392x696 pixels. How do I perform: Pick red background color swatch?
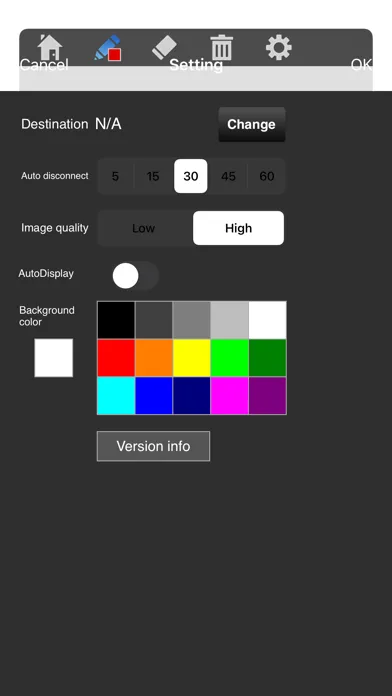point(116,358)
